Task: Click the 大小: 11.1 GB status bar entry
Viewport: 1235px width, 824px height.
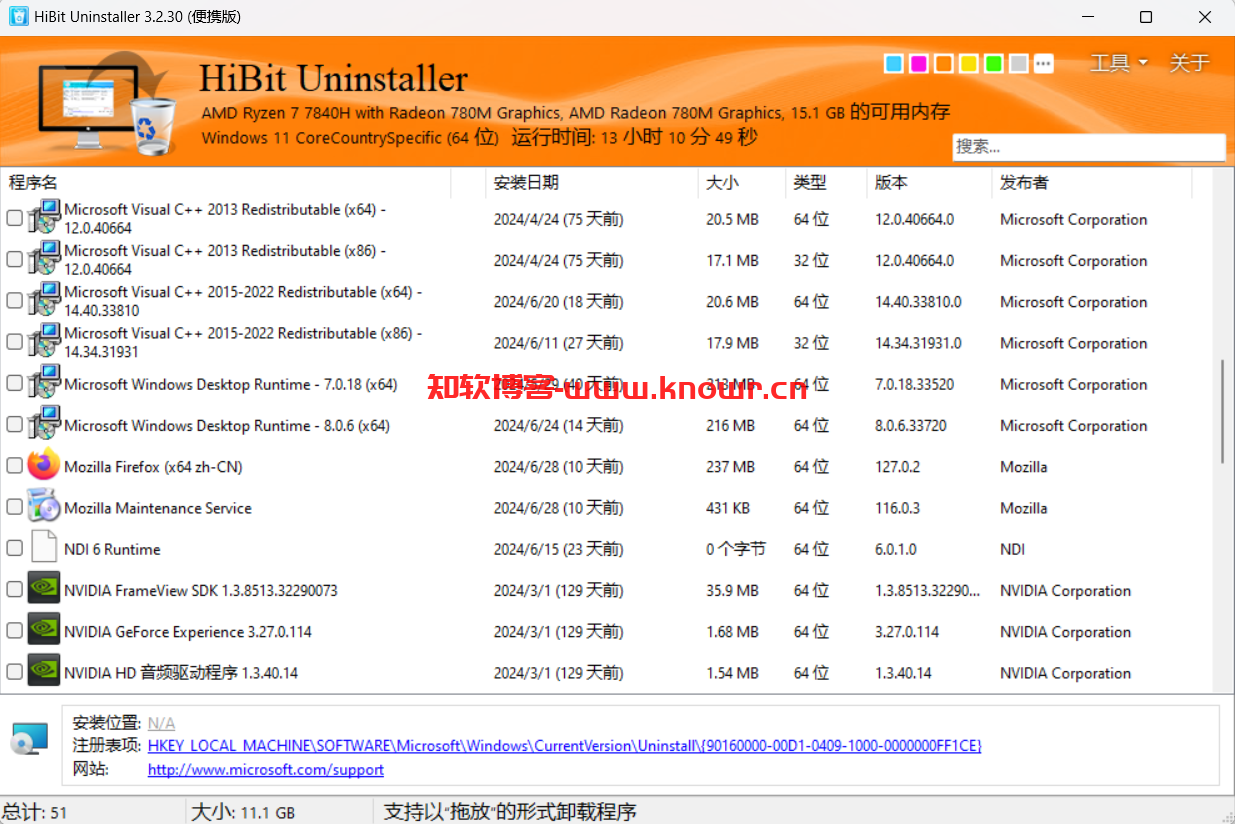Action: tap(243, 812)
